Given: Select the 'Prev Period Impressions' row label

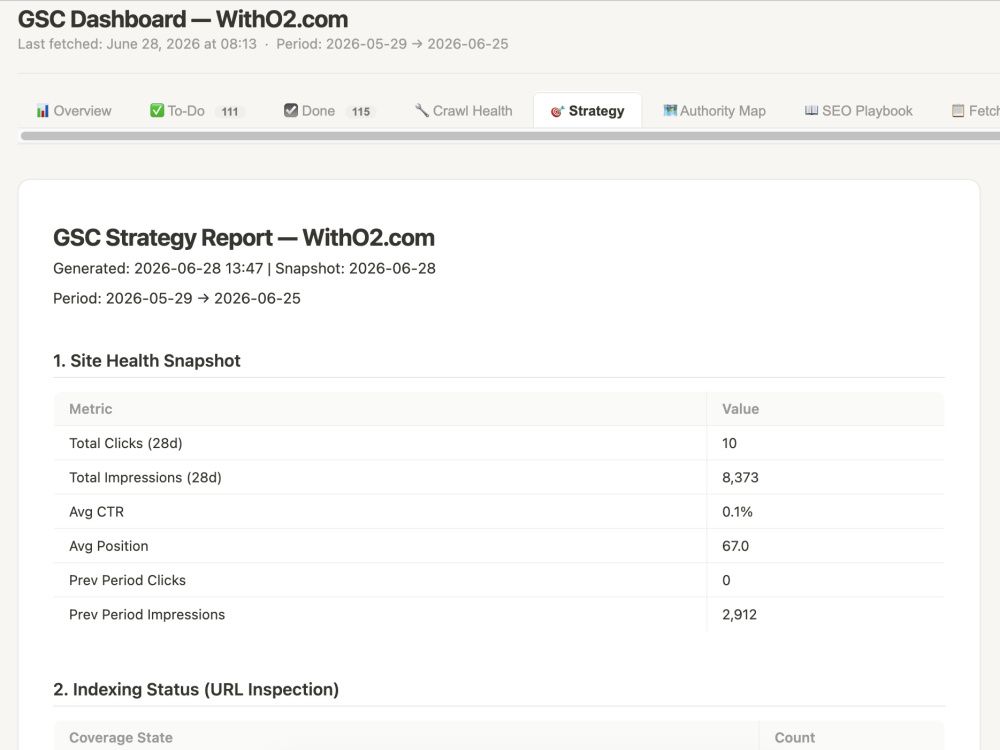Looking at the screenshot, I should point(147,615).
